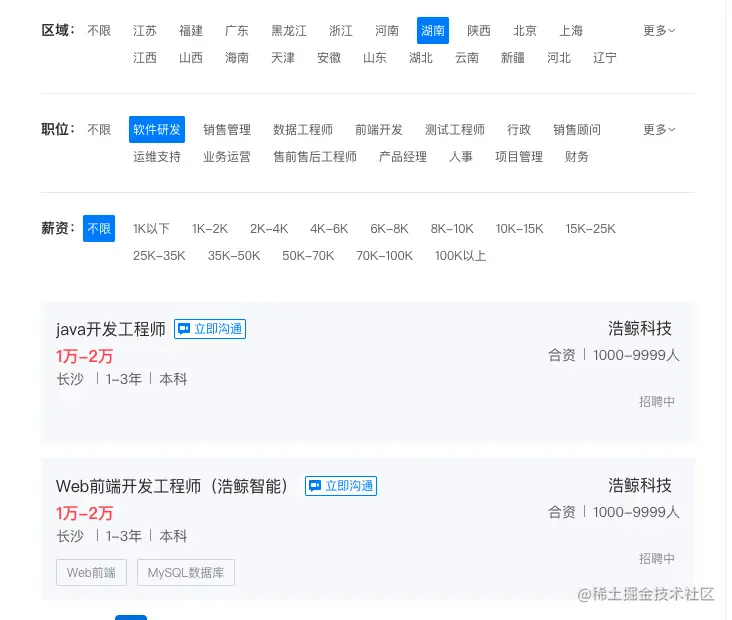This screenshot has height=620, width=732.
Task: Set salary filter to 6K-8K
Action: (x=389, y=228)
